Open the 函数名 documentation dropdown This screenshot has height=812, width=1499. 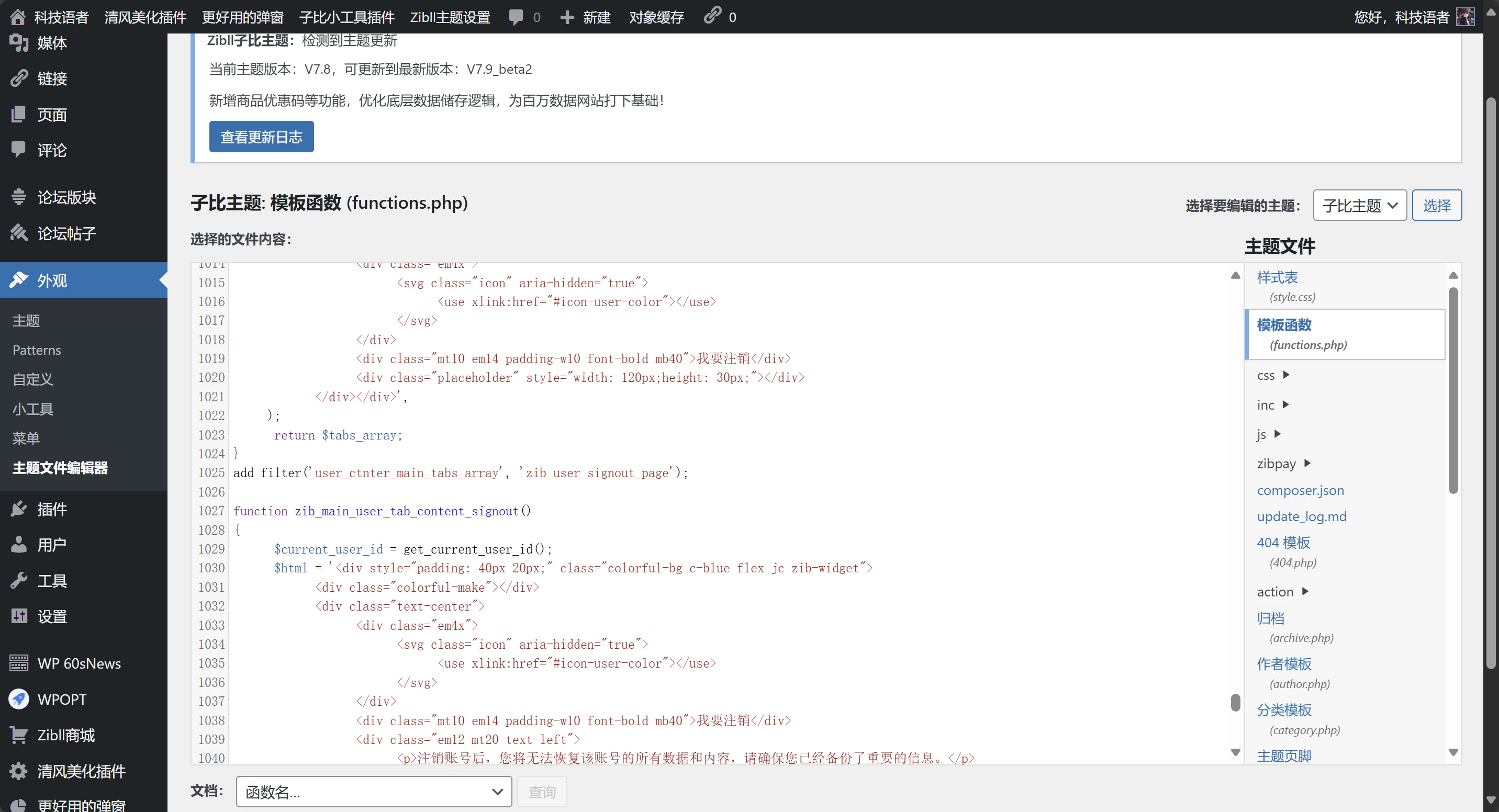[374, 792]
